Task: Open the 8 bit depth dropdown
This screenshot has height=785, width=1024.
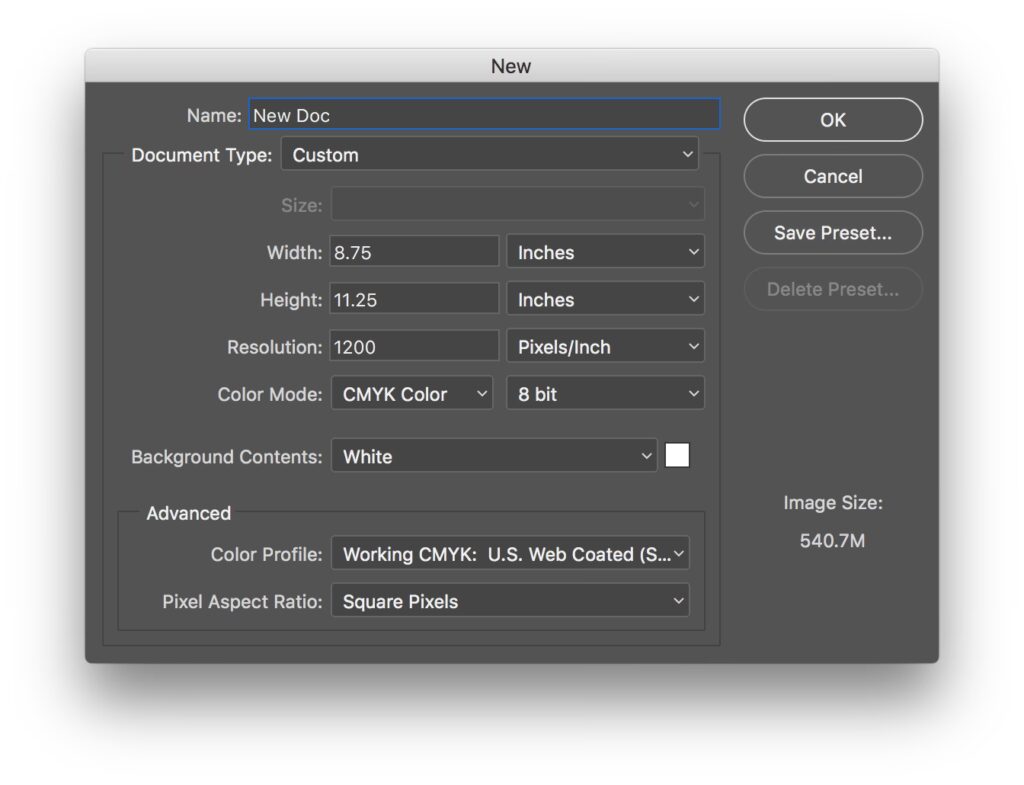Action: click(x=606, y=394)
